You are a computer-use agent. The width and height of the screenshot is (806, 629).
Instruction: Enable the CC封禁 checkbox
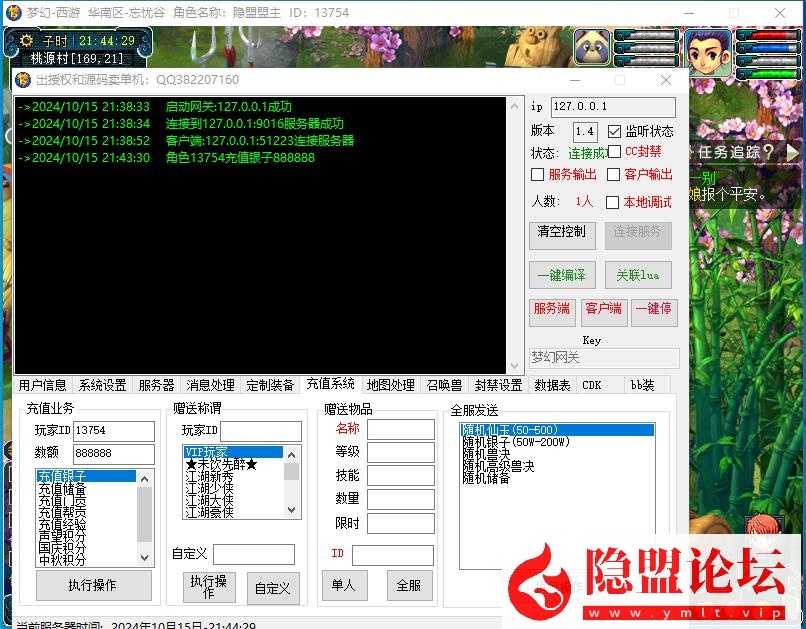614,152
